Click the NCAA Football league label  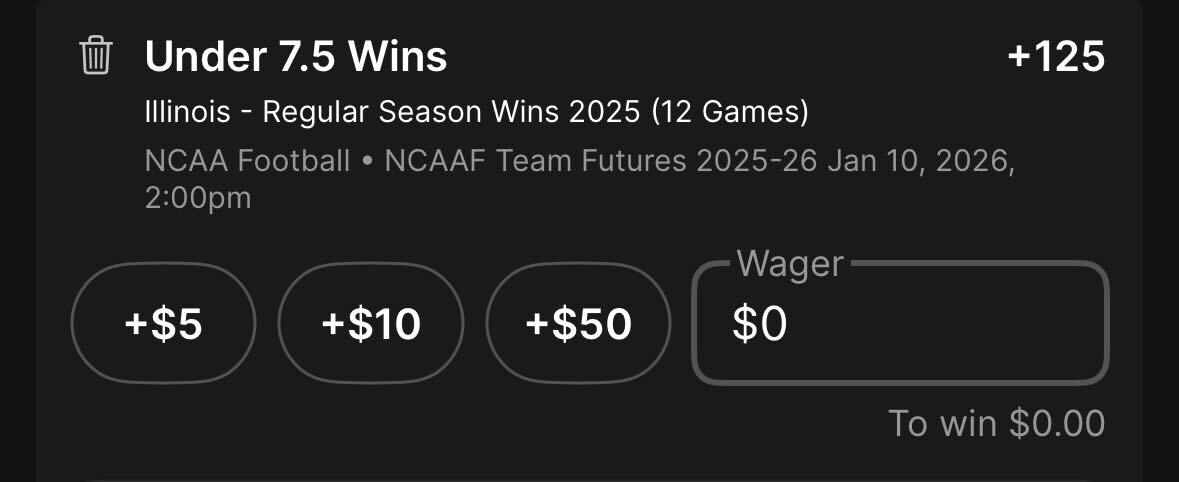tap(247, 162)
